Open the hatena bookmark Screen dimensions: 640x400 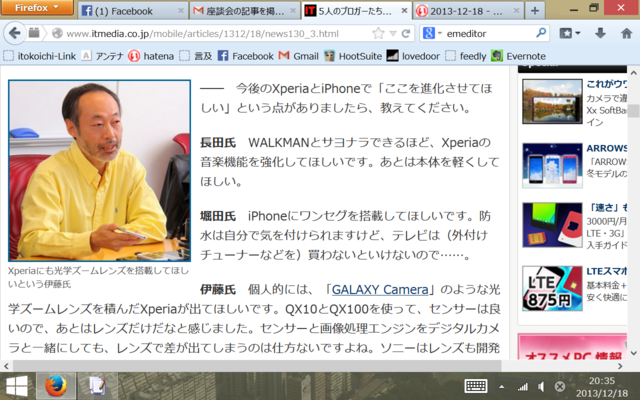[151, 56]
